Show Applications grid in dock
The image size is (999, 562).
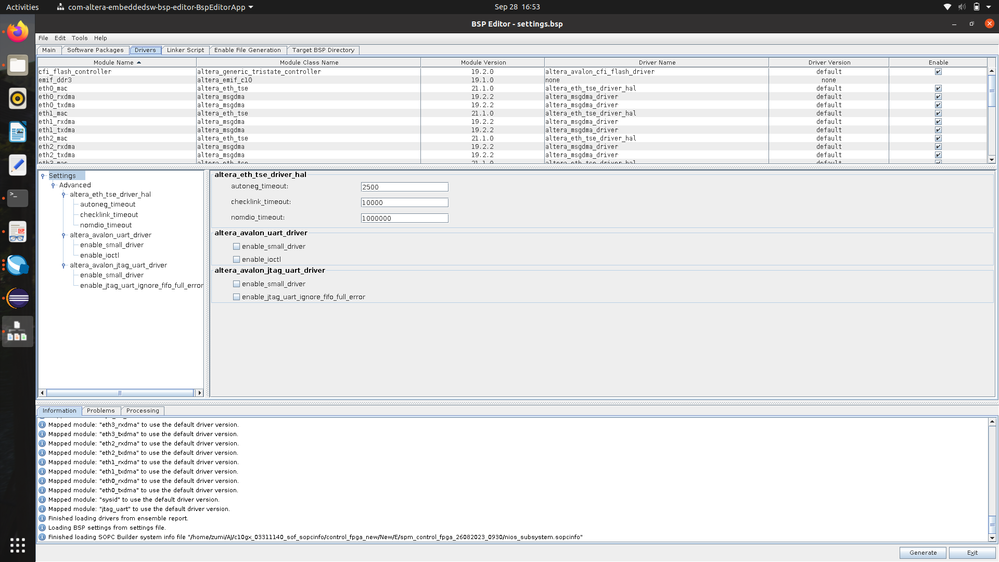click(x=17, y=545)
